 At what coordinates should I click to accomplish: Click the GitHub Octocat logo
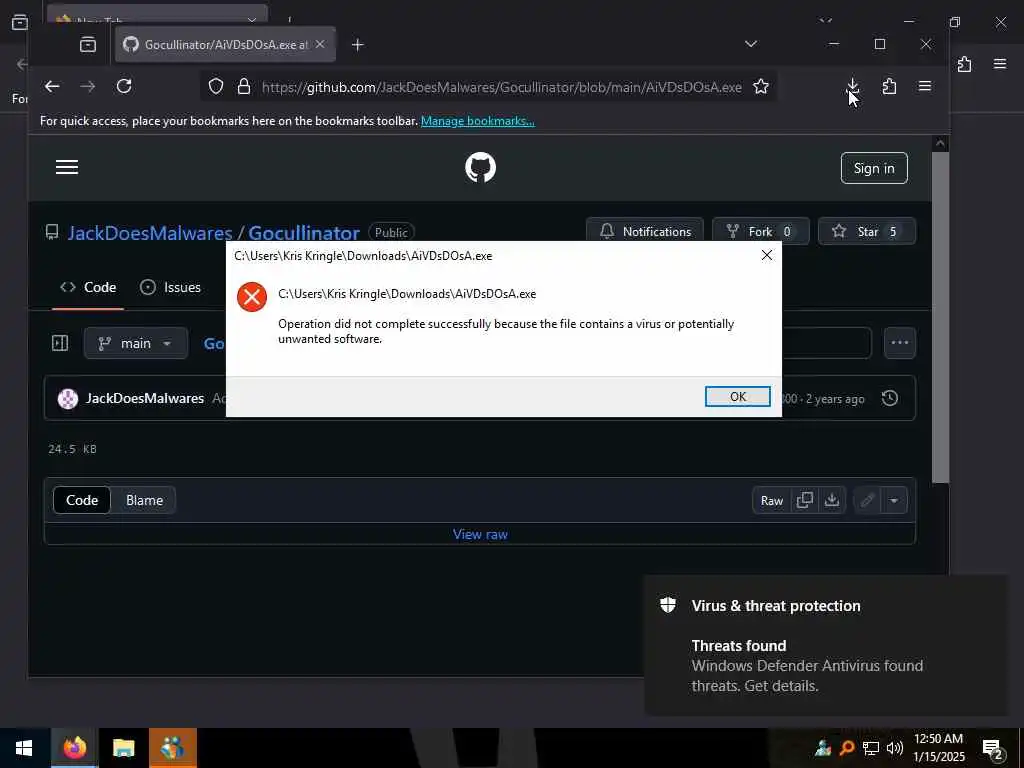480,168
